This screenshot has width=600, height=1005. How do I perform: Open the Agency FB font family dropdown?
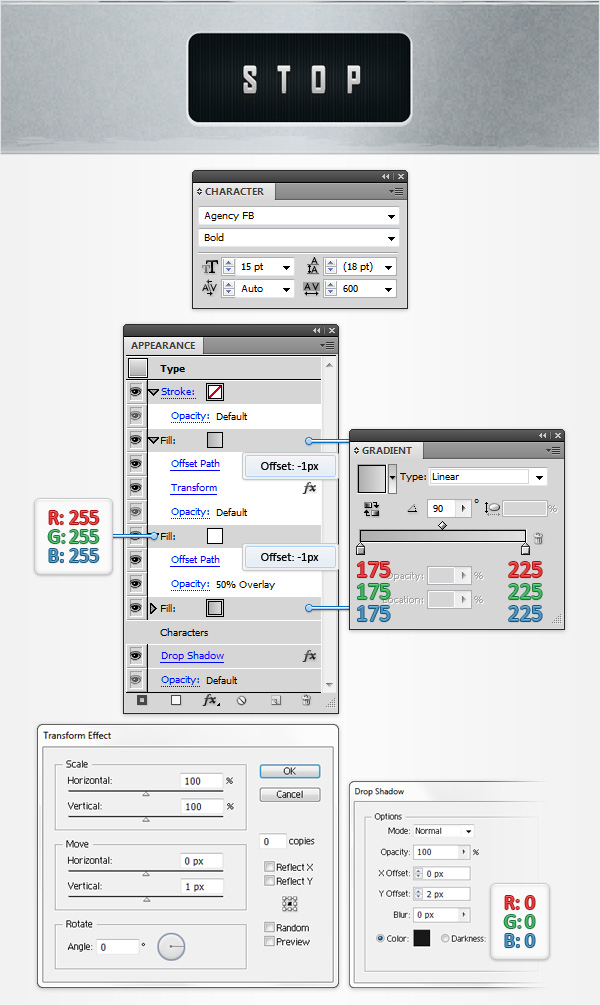pos(391,217)
